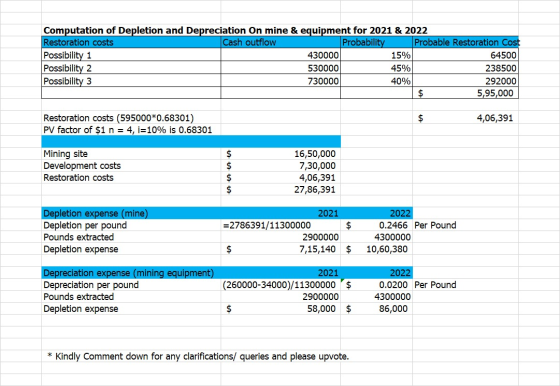Click 4300000 above the 10,60,380 cell

(392, 237)
